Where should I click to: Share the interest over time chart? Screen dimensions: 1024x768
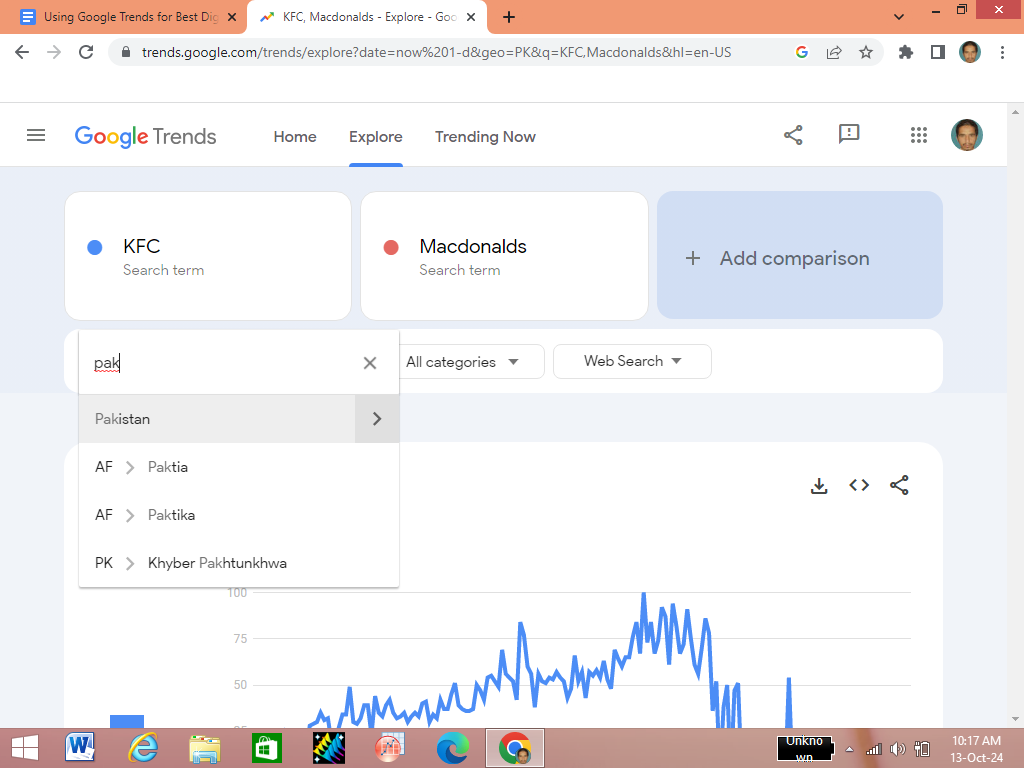[x=899, y=485]
